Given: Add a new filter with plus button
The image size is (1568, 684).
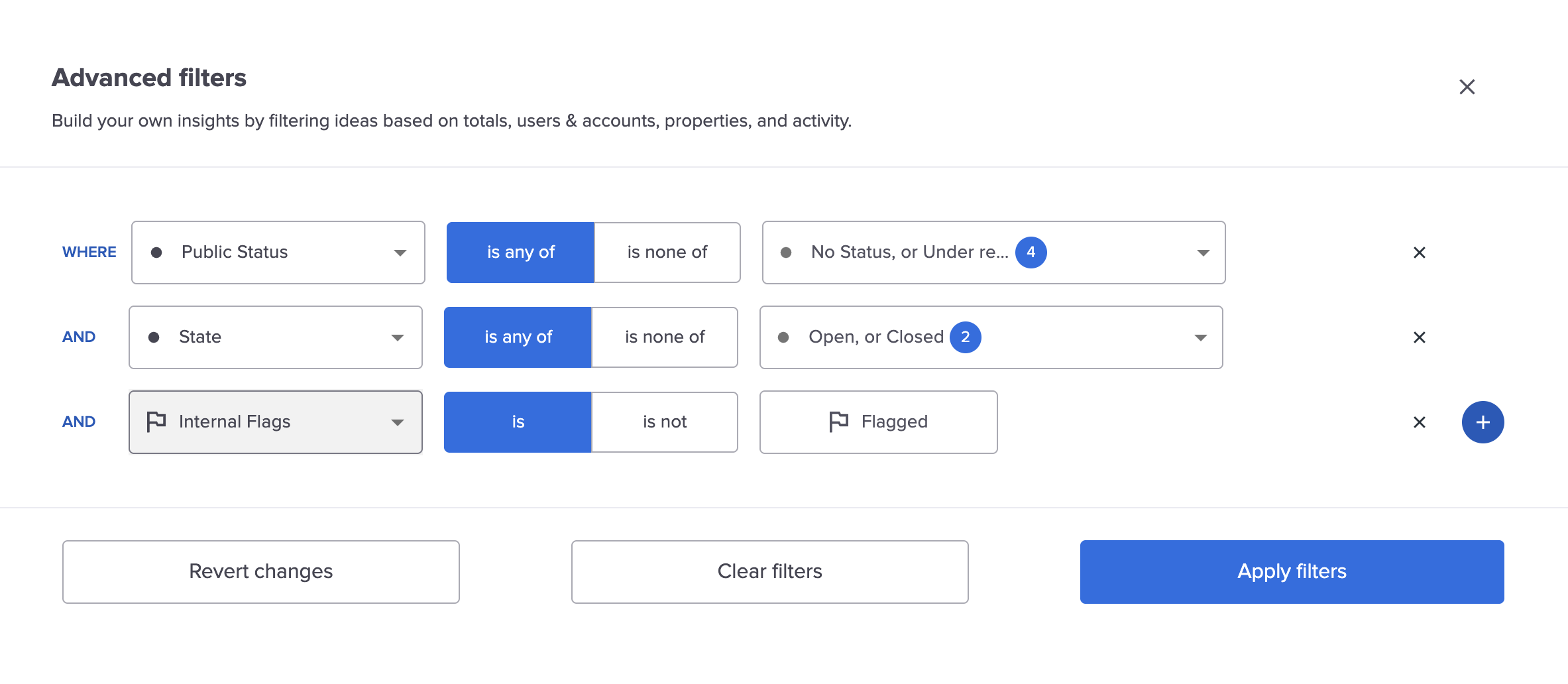Looking at the screenshot, I should pos(1483,422).
